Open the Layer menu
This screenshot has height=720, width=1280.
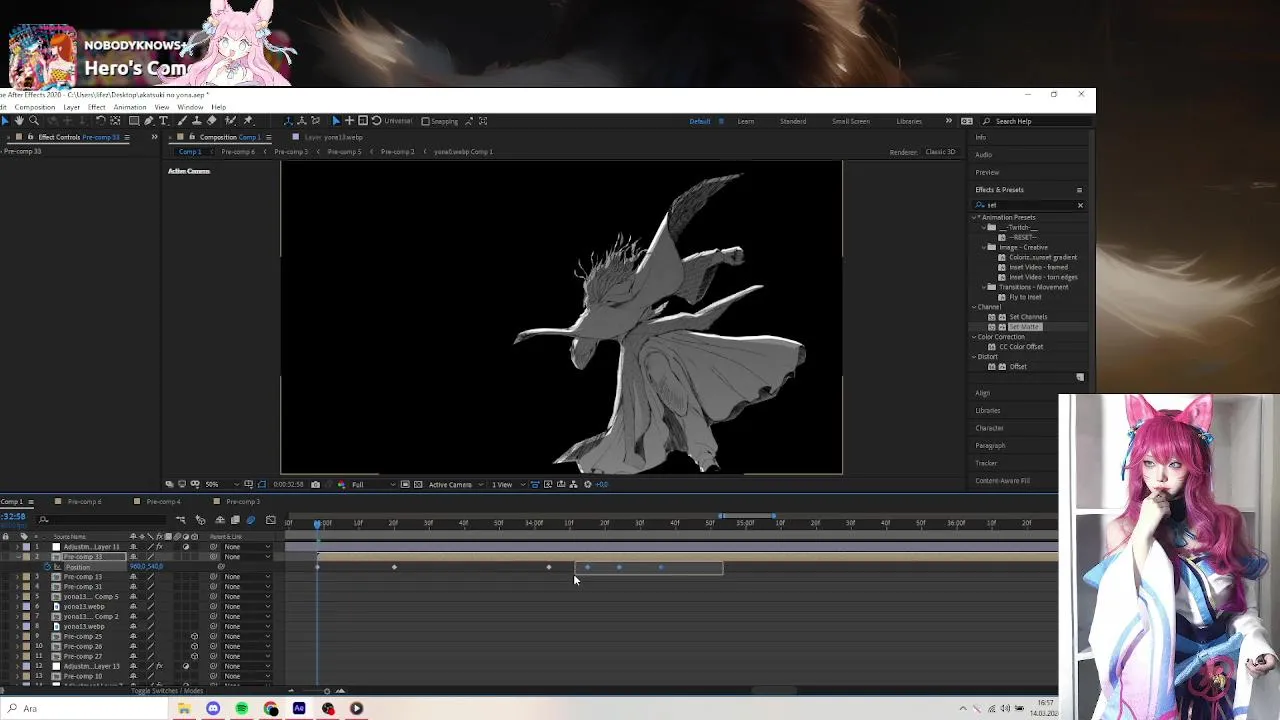click(72, 107)
